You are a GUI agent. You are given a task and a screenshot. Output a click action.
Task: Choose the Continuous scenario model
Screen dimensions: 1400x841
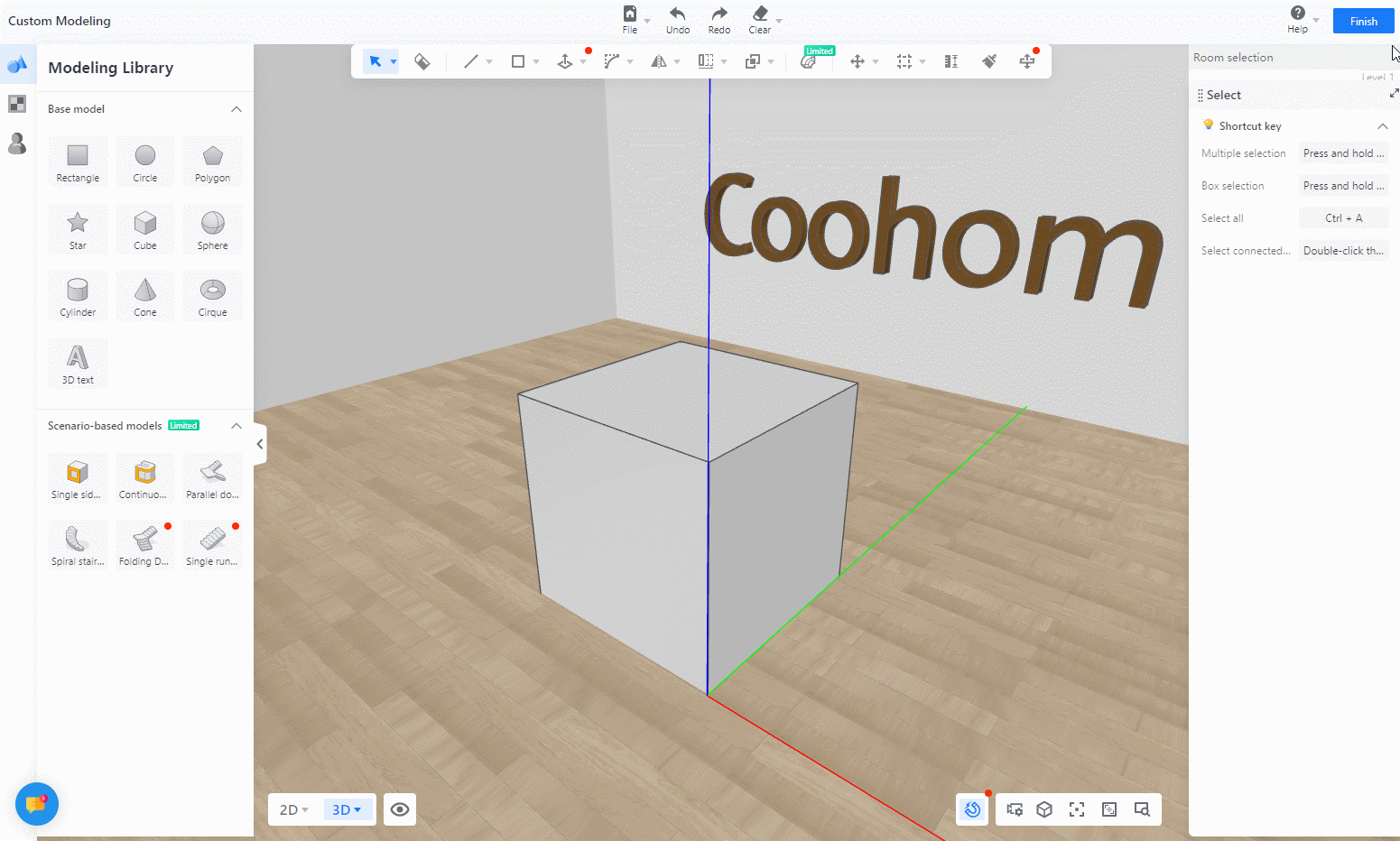(x=145, y=478)
